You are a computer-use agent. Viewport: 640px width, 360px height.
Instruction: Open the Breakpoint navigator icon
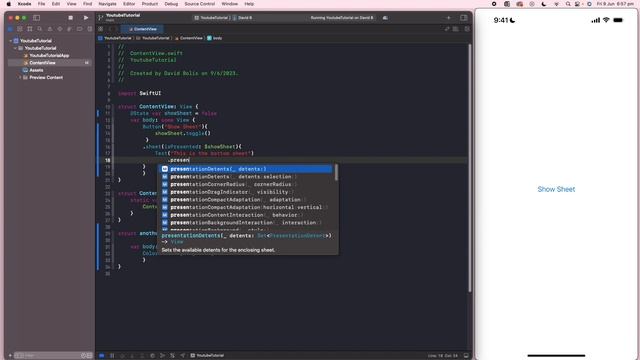(80, 29)
